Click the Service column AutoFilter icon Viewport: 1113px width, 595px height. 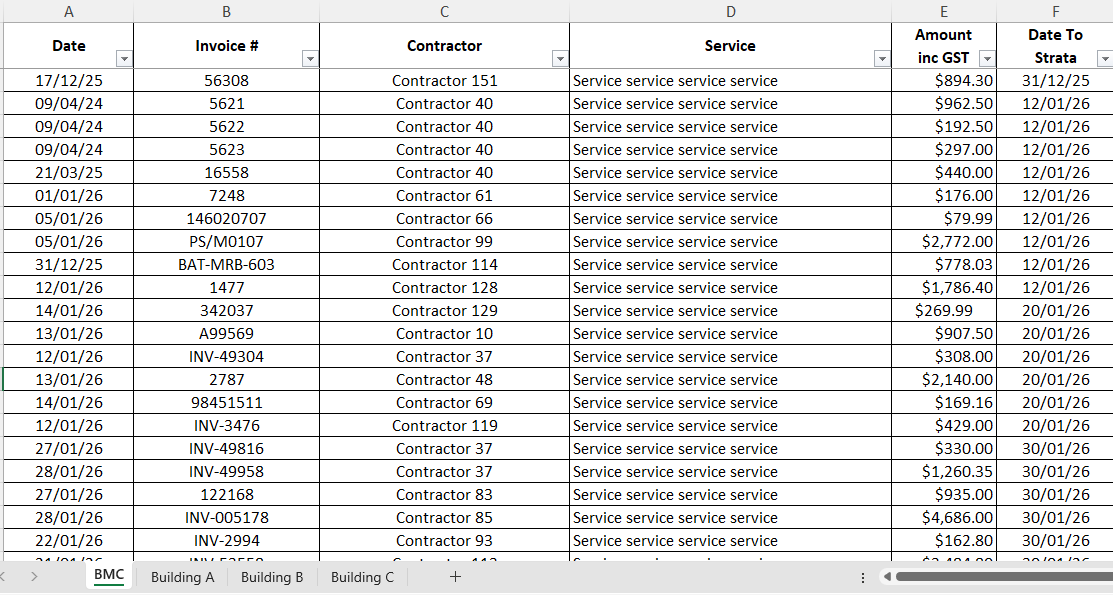(882, 58)
